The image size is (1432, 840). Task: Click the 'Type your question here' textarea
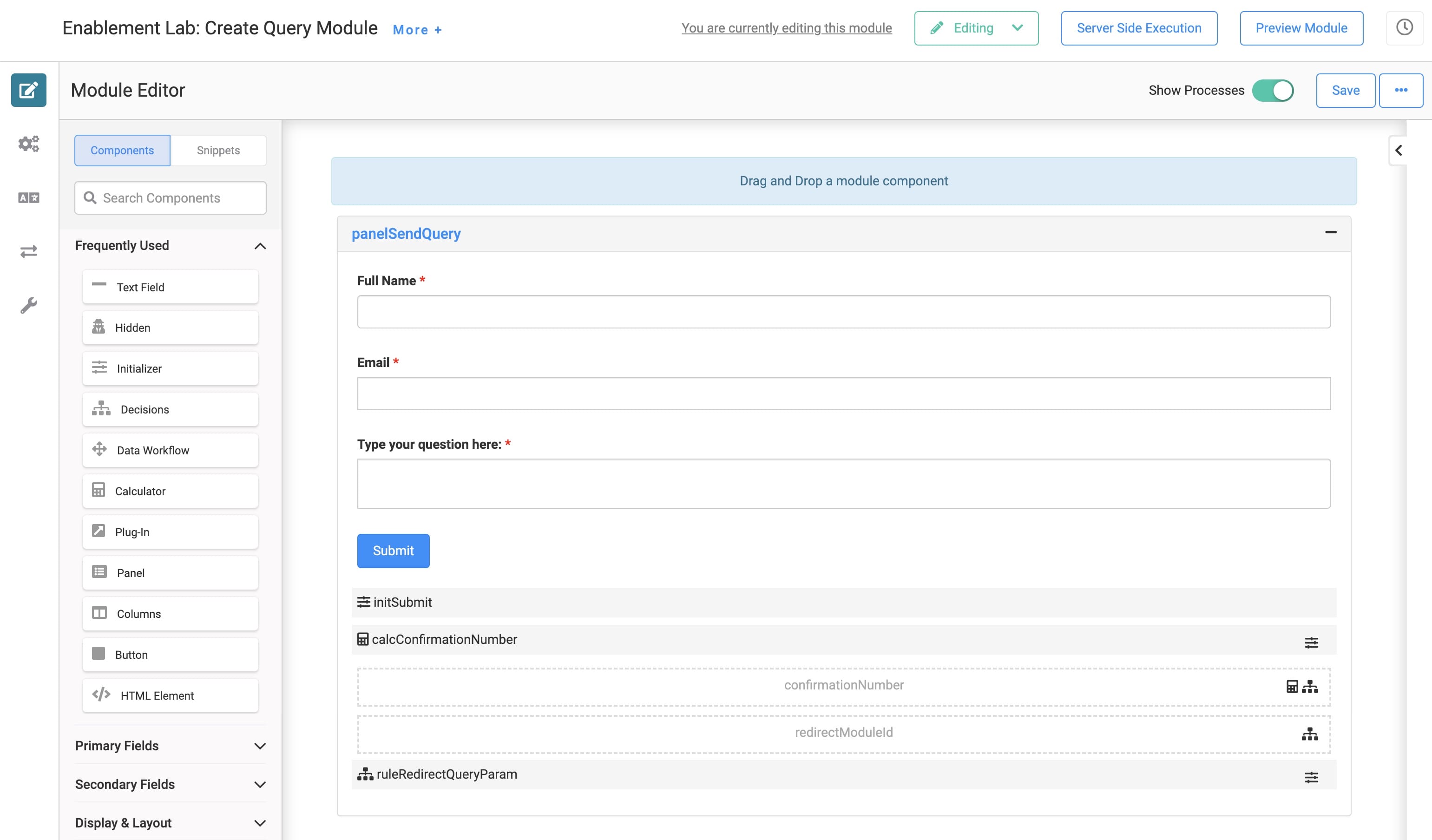(x=844, y=484)
